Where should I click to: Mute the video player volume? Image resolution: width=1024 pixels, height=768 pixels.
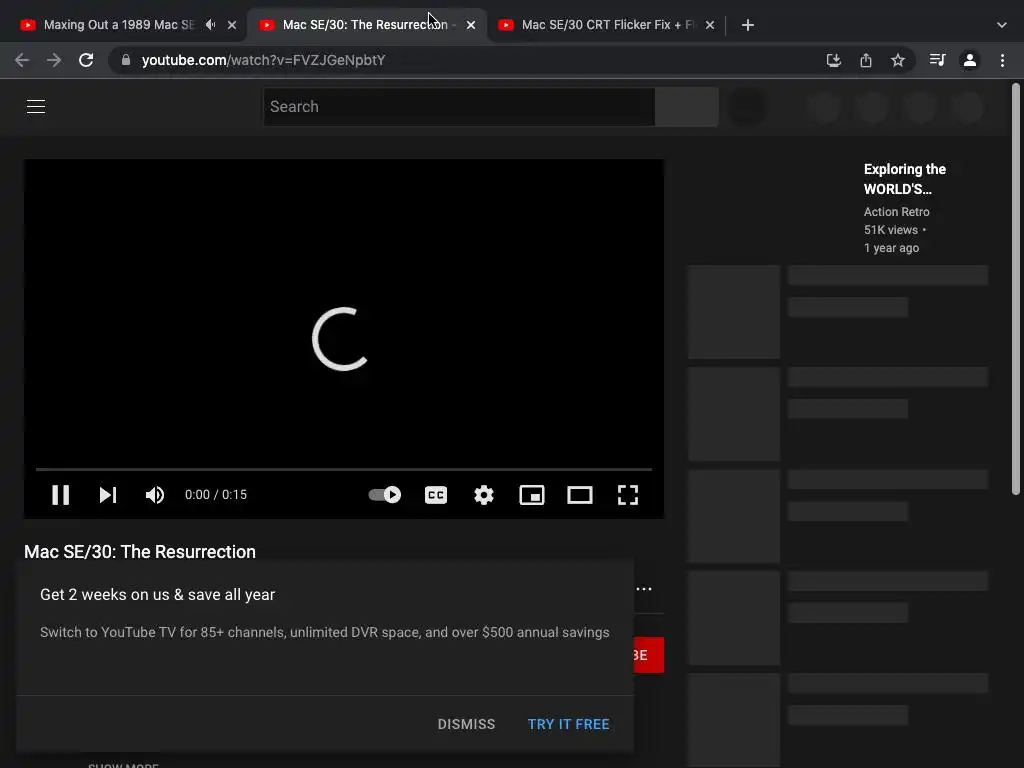tap(155, 495)
